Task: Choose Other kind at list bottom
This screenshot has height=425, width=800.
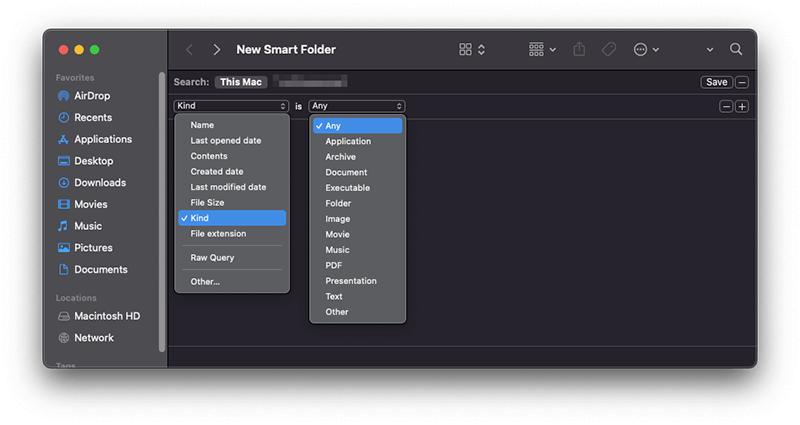Action: pyautogui.click(x=358, y=312)
